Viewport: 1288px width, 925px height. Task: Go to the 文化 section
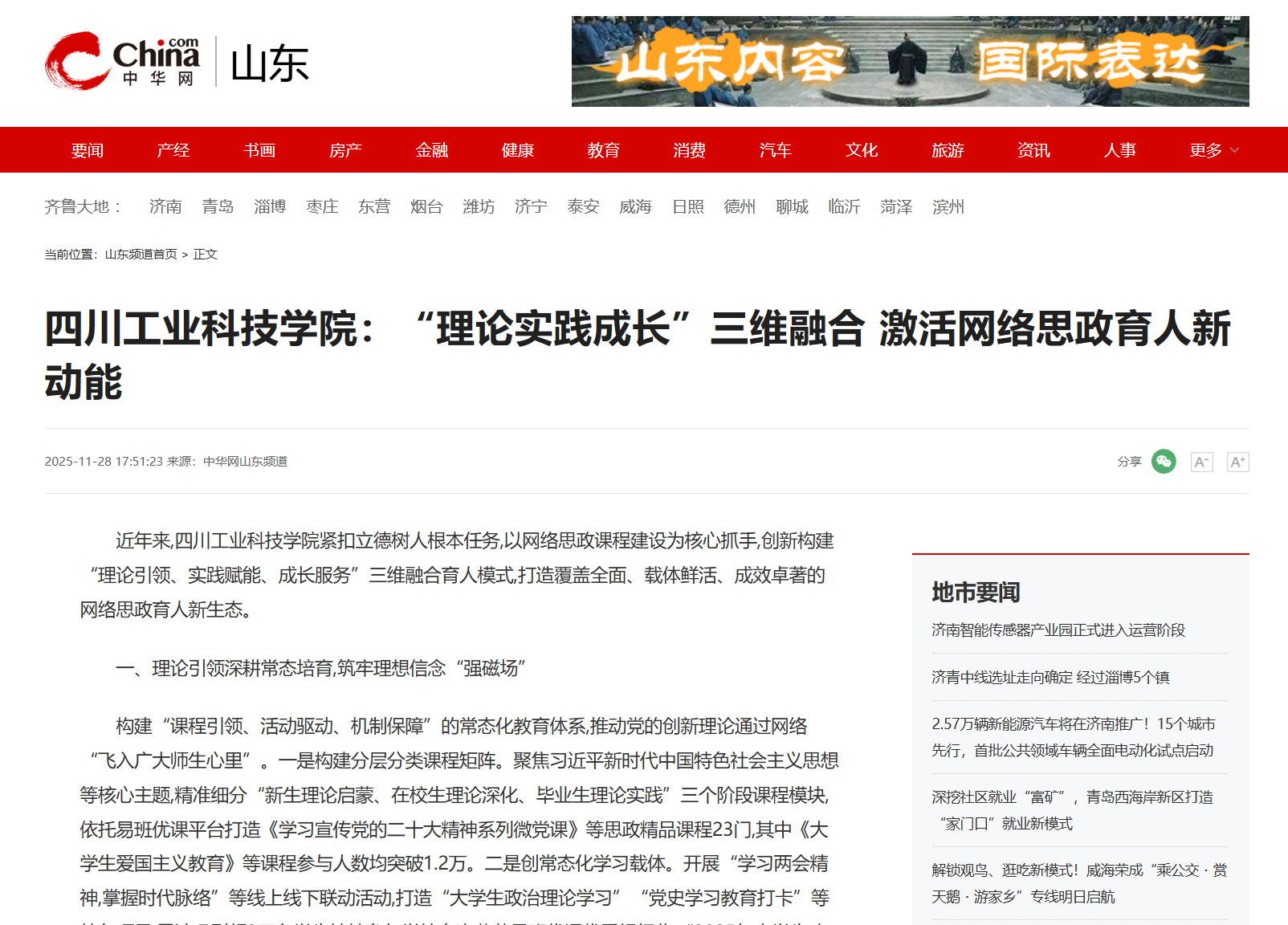click(x=861, y=150)
